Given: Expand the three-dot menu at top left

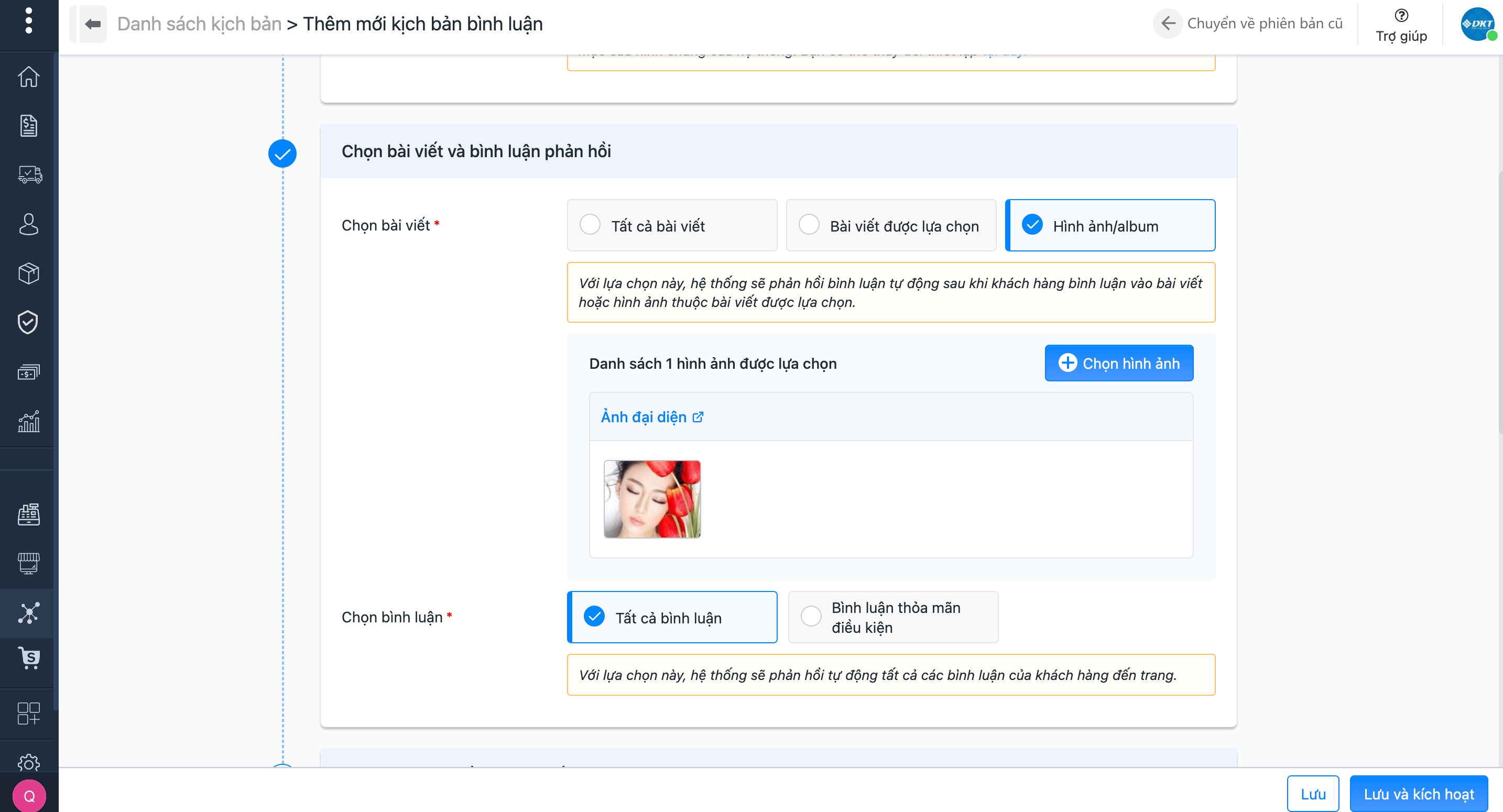Looking at the screenshot, I should tap(29, 21).
